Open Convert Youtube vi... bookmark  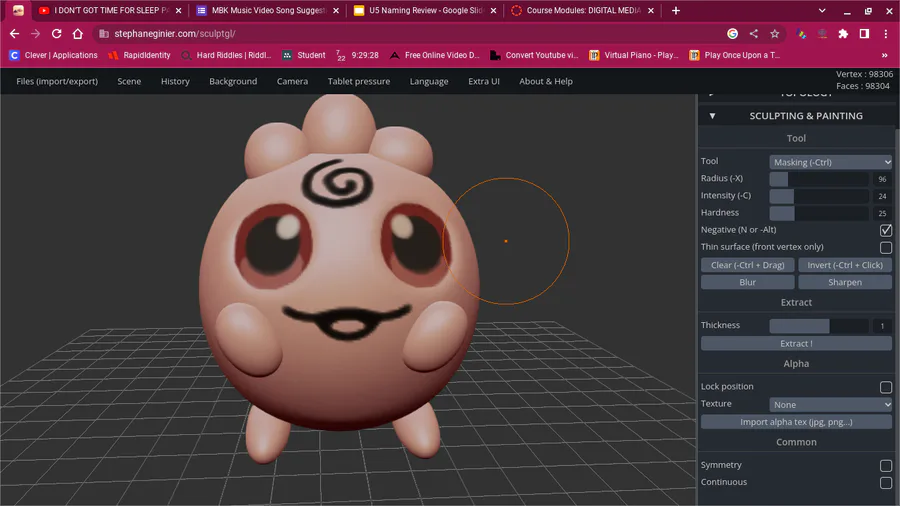534,55
